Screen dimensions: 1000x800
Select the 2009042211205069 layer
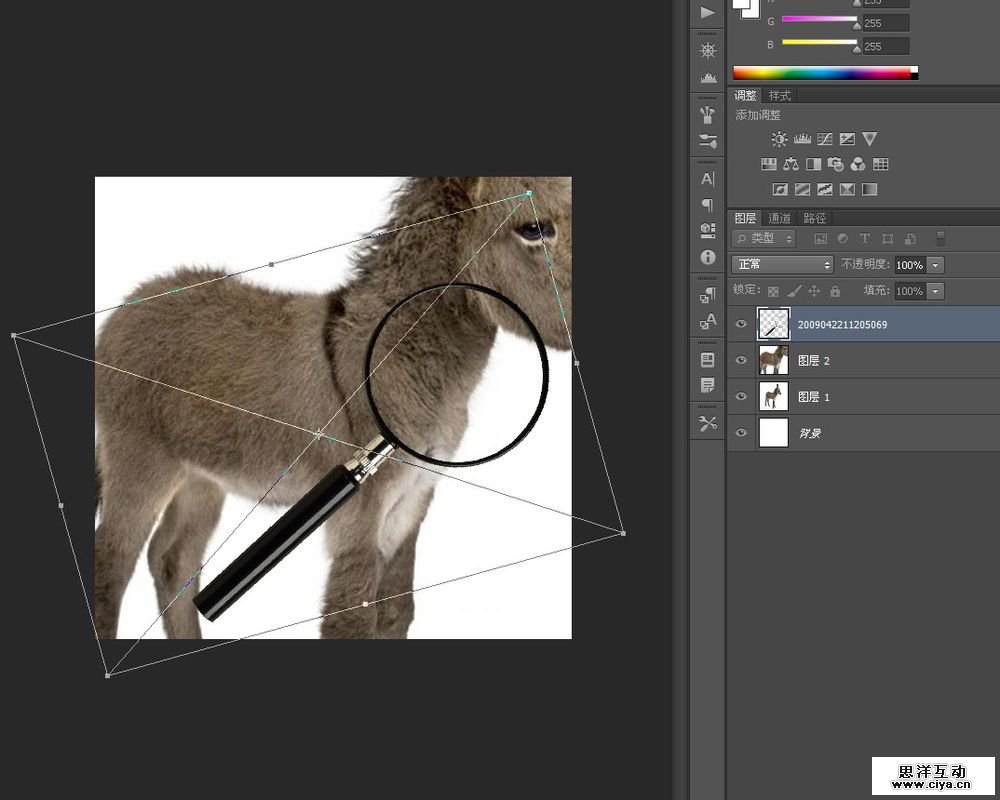click(x=842, y=325)
